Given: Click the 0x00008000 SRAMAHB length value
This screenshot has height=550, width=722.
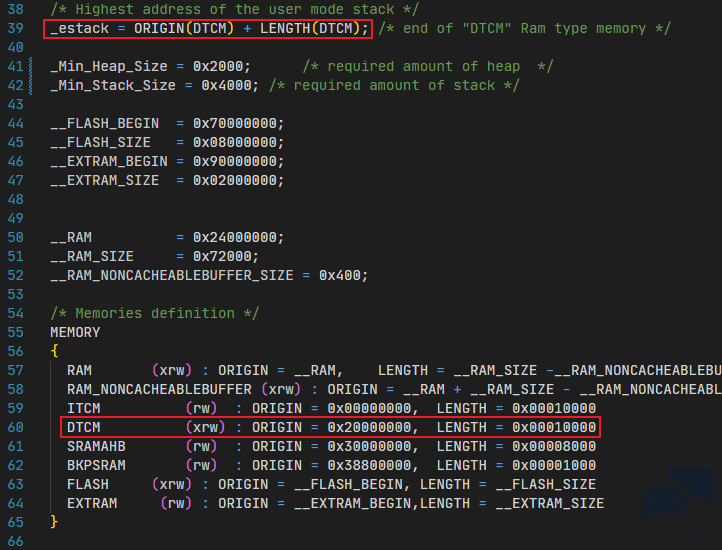Looking at the screenshot, I should pyautogui.click(x=554, y=446).
